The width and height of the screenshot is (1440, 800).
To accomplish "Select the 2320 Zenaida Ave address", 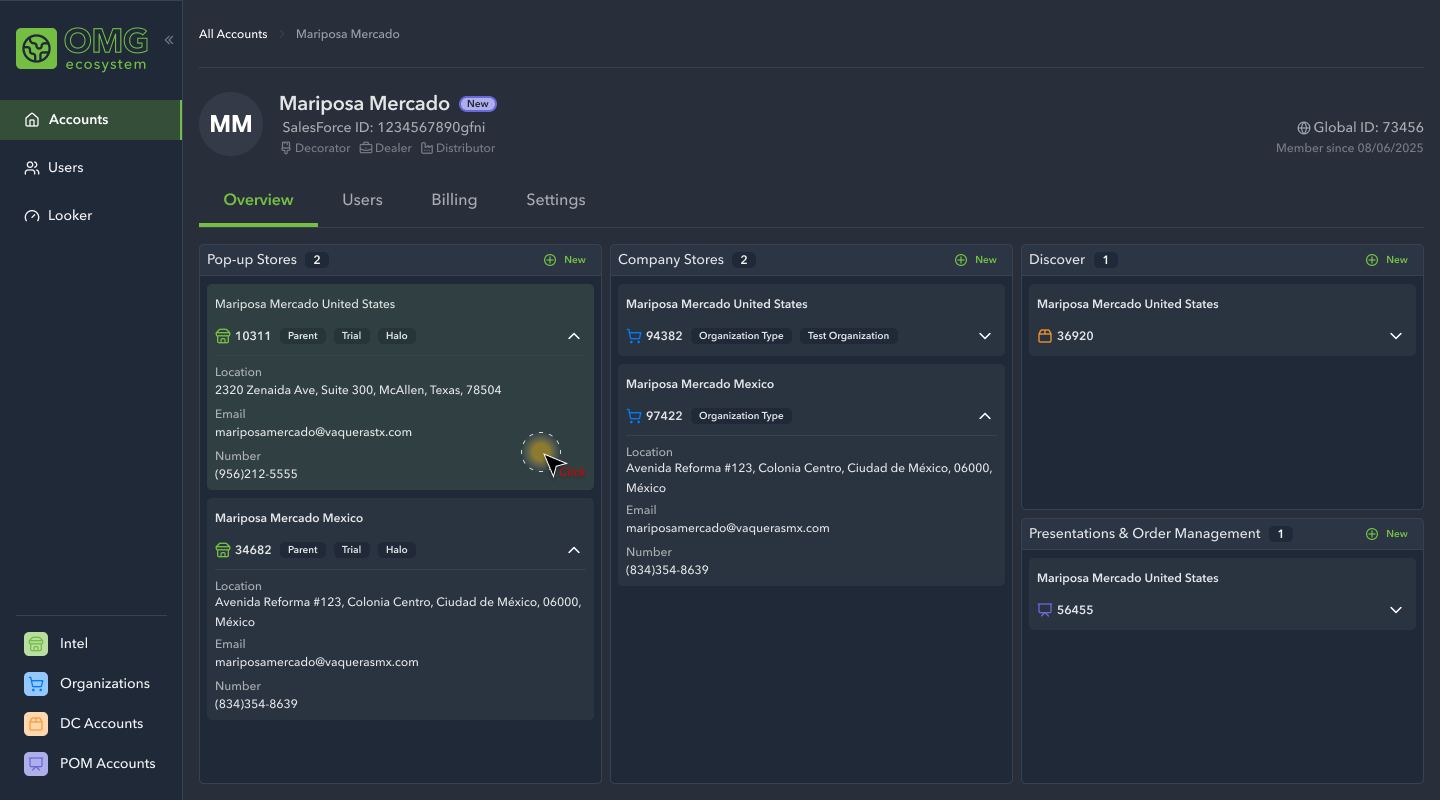I will [x=358, y=390].
